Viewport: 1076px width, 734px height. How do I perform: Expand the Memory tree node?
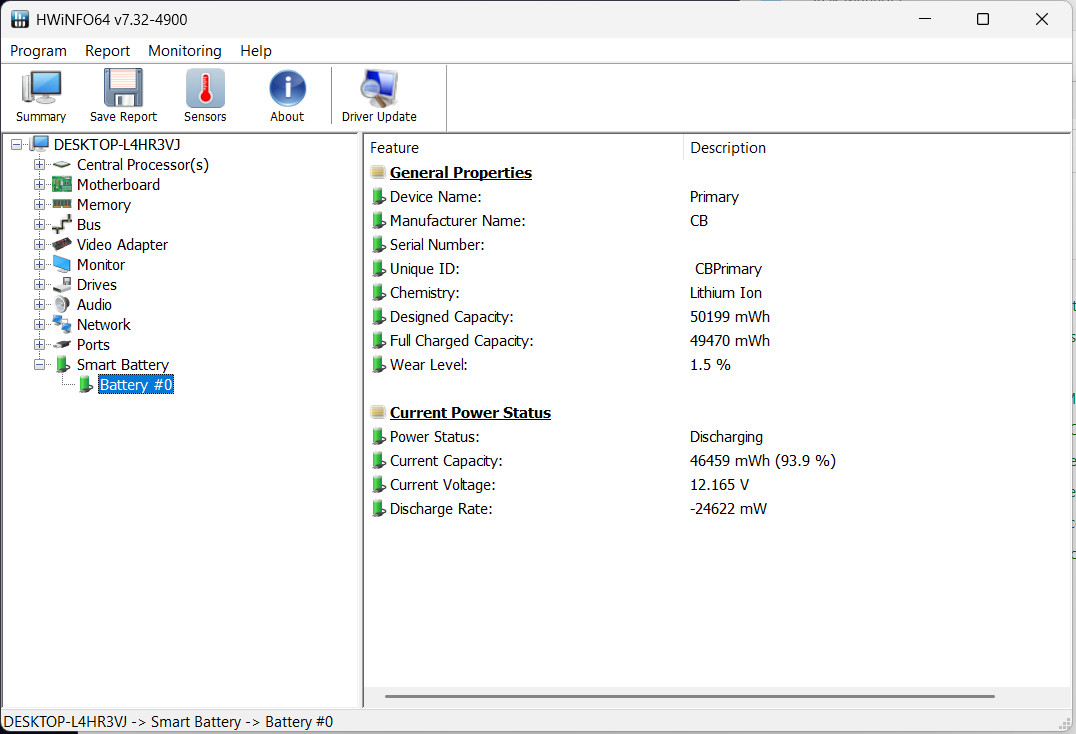[x=40, y=204]
